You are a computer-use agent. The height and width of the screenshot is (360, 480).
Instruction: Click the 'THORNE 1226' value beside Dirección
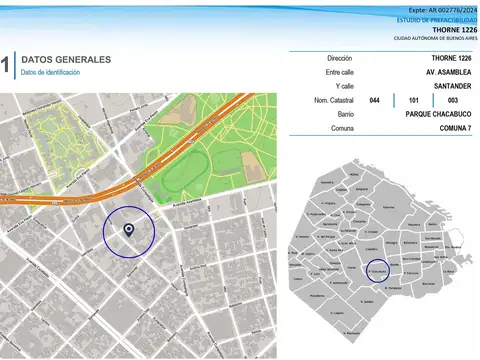[x=451, y=58]
